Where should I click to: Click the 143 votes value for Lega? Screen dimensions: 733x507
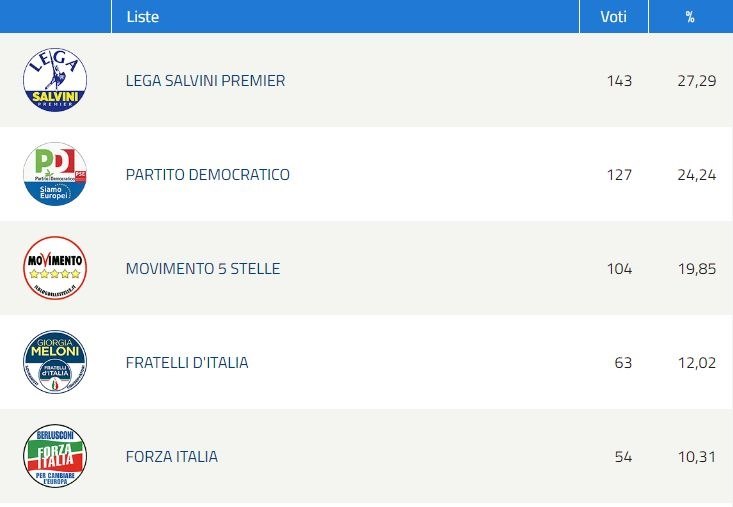click(x=619, y=80)
